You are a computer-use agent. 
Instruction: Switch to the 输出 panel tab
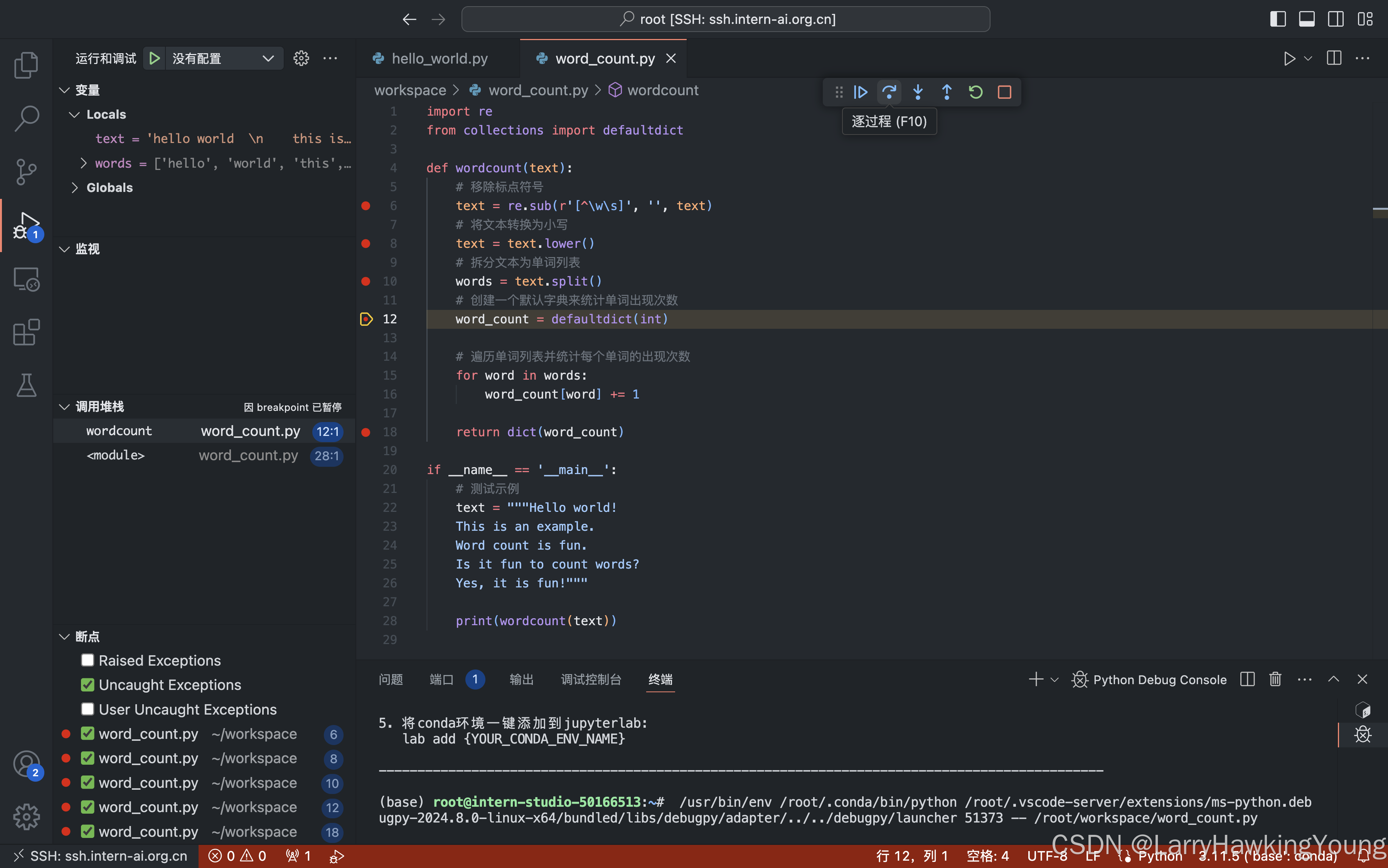[521, 679]
